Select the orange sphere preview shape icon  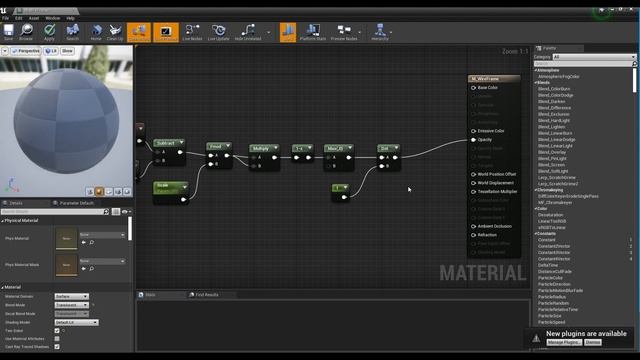click(99, 191)
